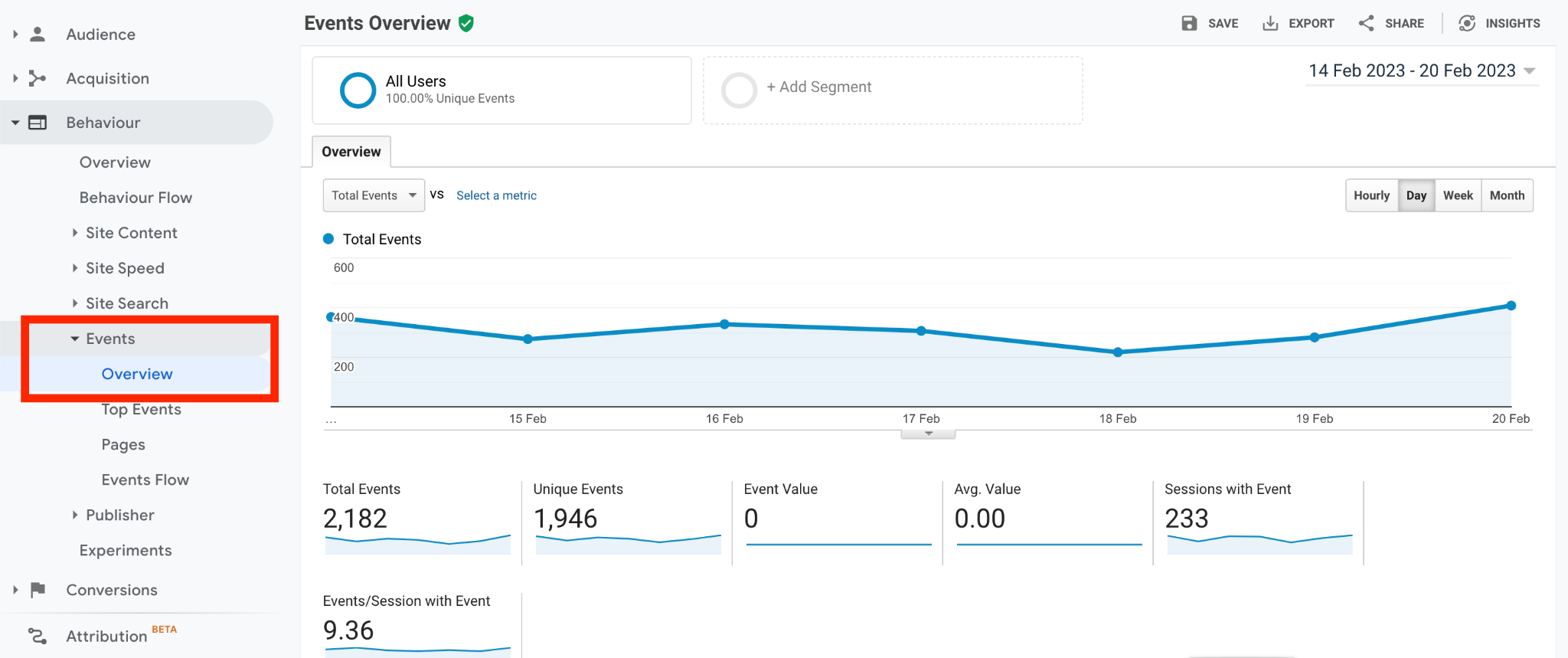The width and height of the screenshot is (1568, 658).
Task: Click the Select a metric link
Action: pyautogui.click(x=496, y=195)
